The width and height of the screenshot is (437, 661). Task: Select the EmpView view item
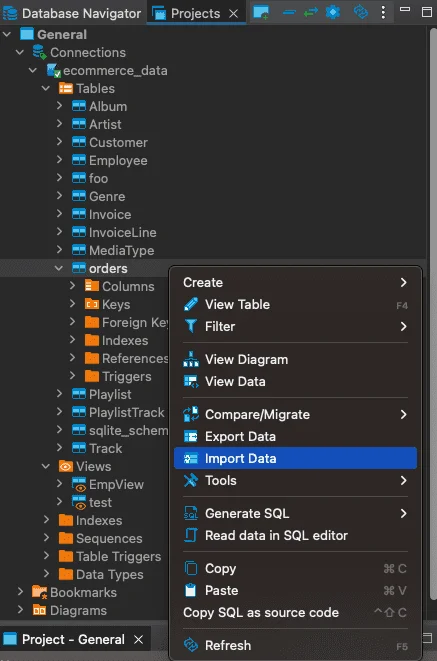click(x=116, y=484)
